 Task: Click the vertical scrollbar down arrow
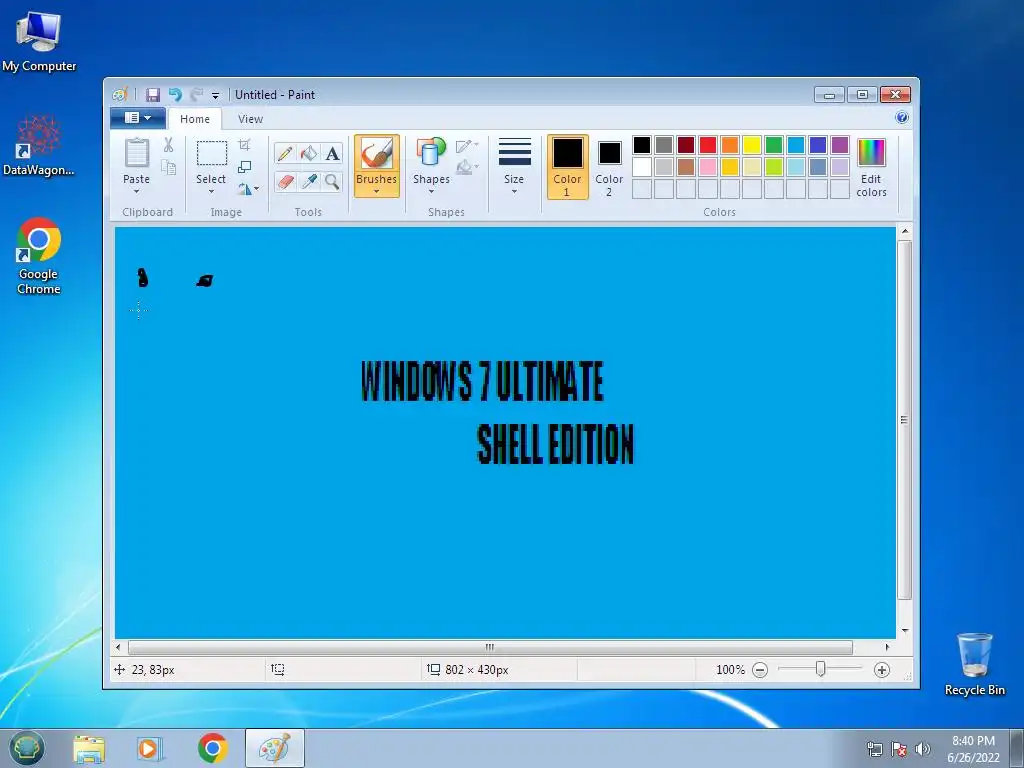coord(904,630)
